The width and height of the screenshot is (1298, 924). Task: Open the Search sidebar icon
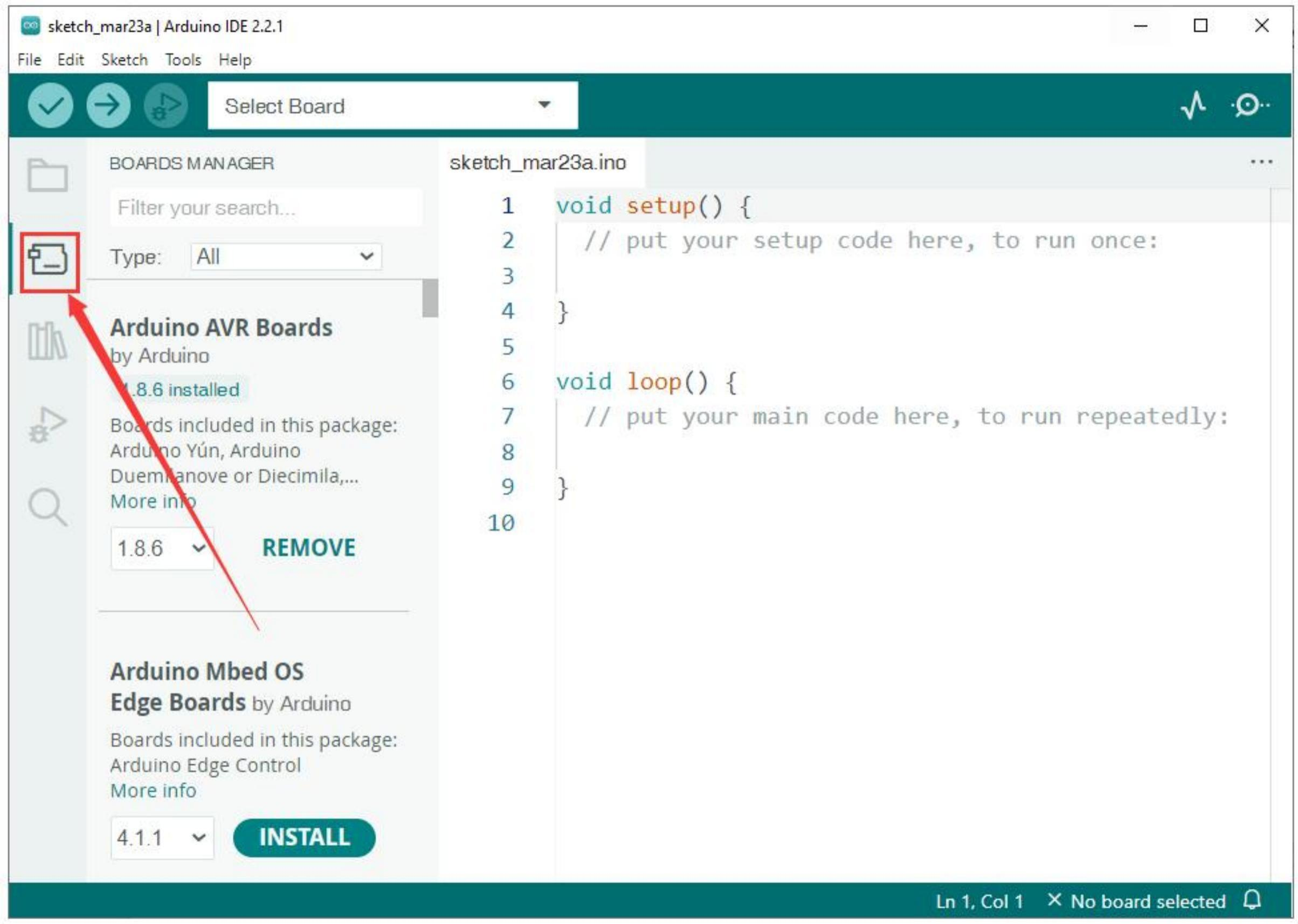[x=48, y=507]
